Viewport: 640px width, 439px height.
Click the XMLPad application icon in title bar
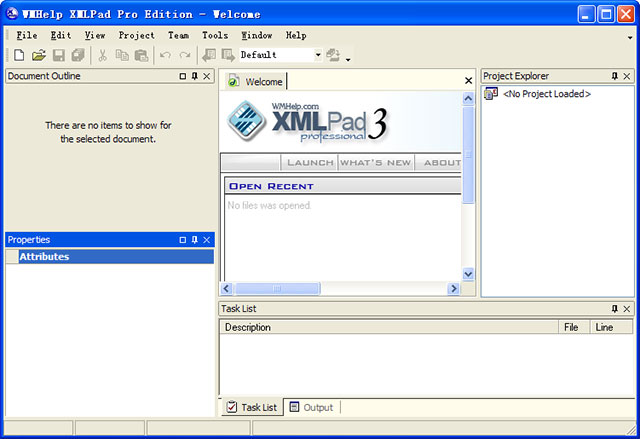pos(12,14)
